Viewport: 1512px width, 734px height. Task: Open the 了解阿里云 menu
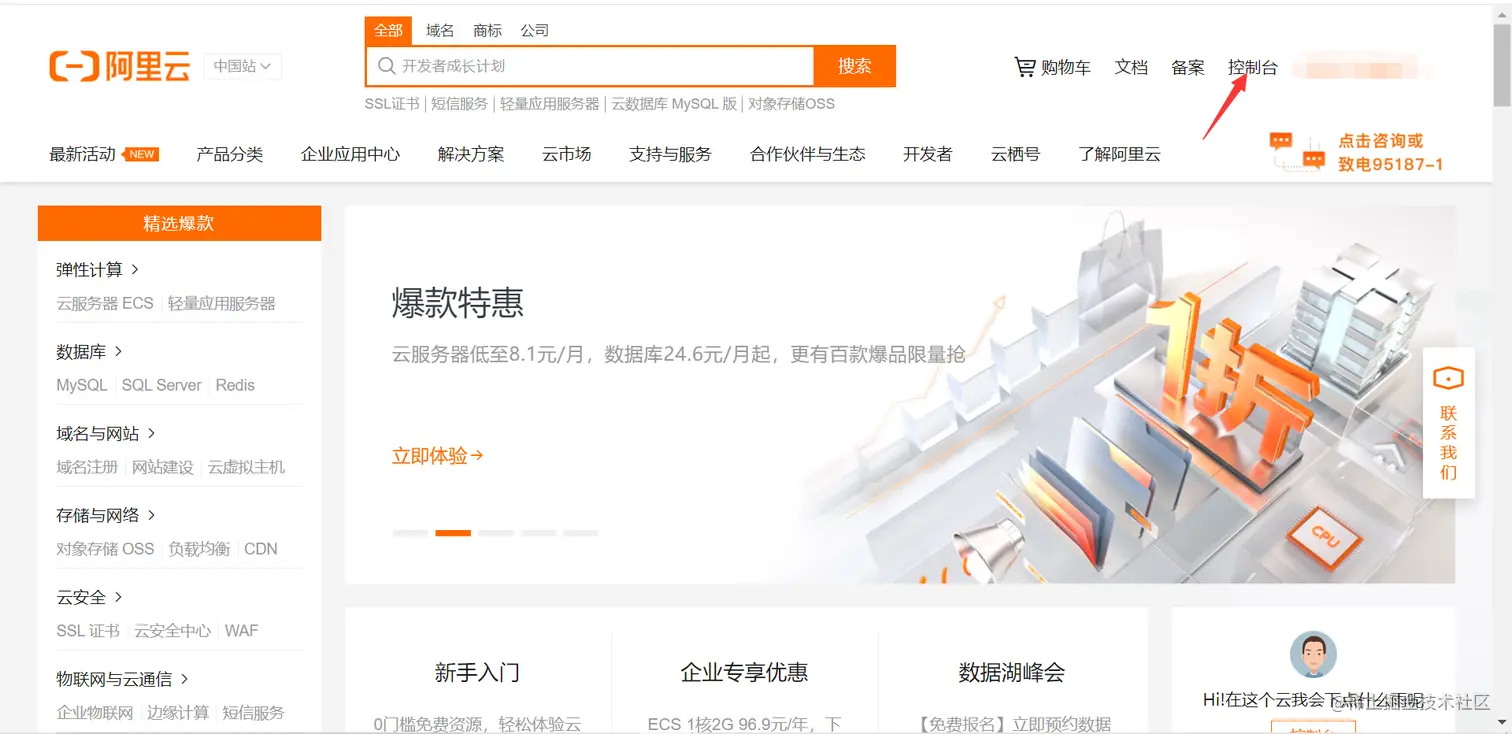pos(1119,154)
